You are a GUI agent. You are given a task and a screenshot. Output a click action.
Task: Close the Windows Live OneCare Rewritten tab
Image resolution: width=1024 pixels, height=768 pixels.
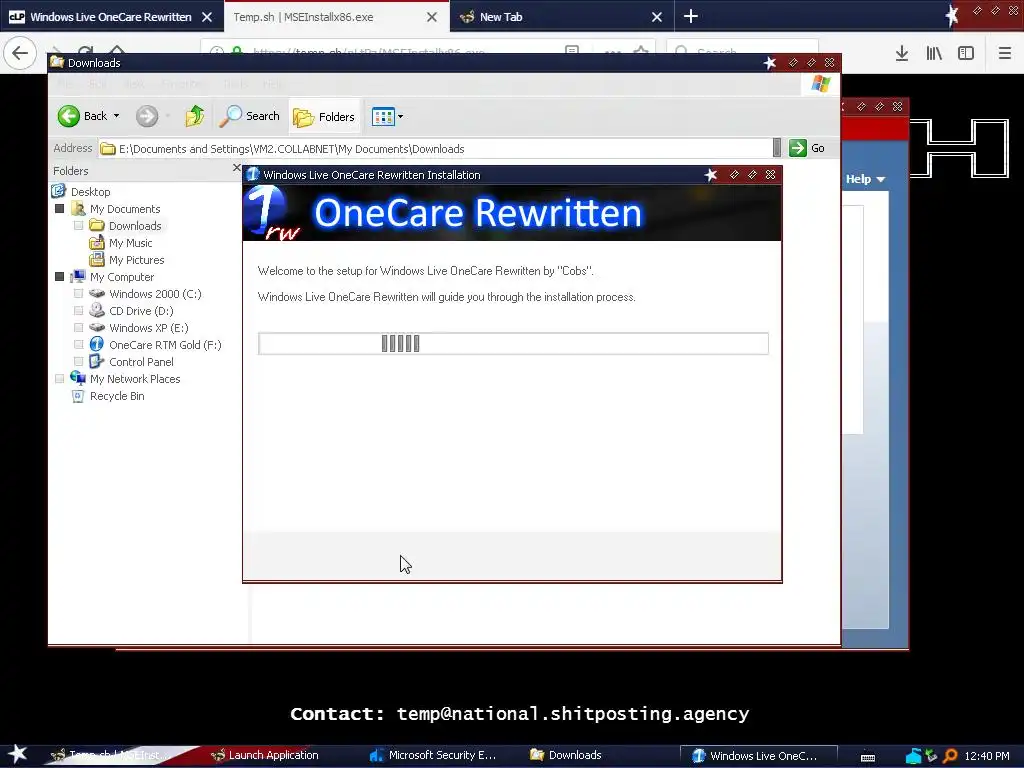point(207,17)
